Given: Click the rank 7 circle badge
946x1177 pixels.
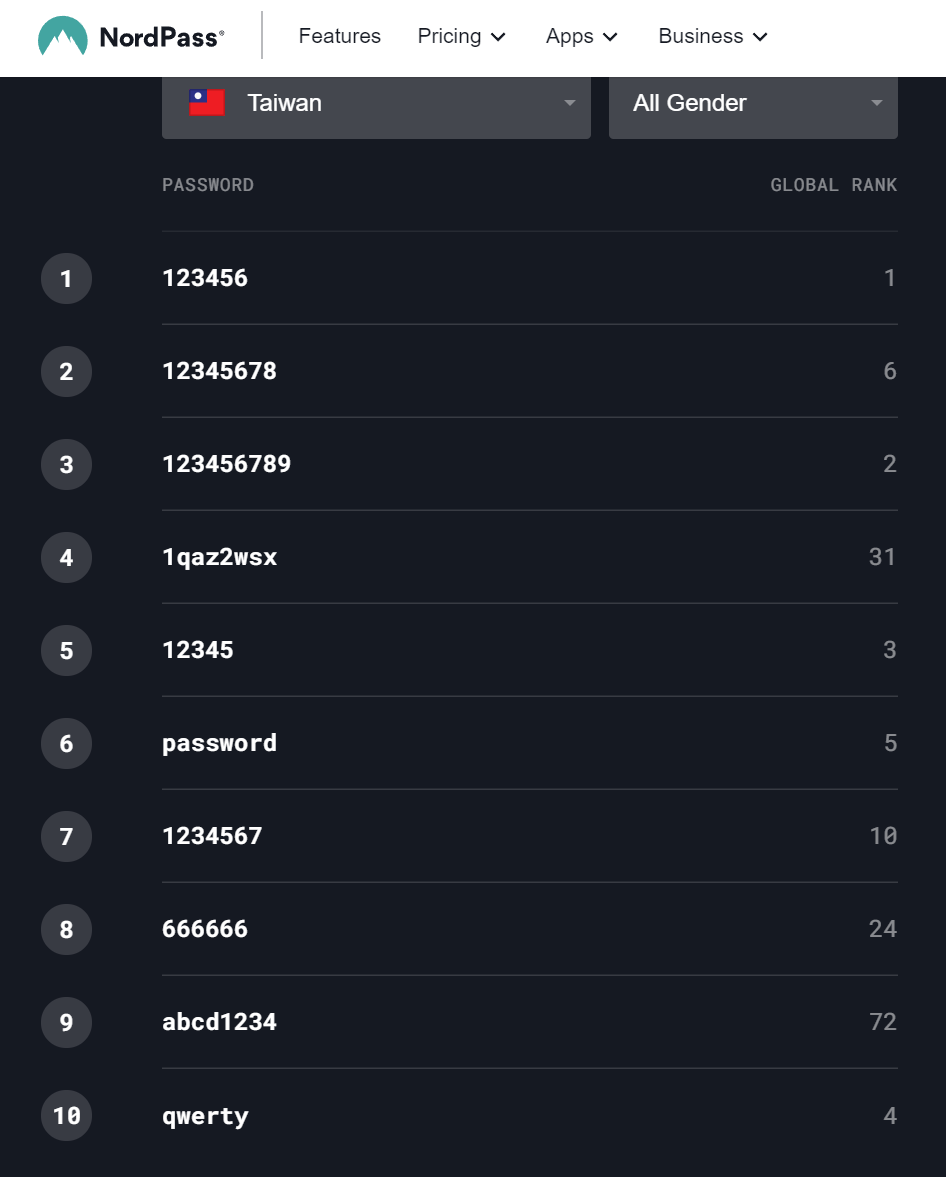Looking at the screenshot, I should tap(66, 836).
